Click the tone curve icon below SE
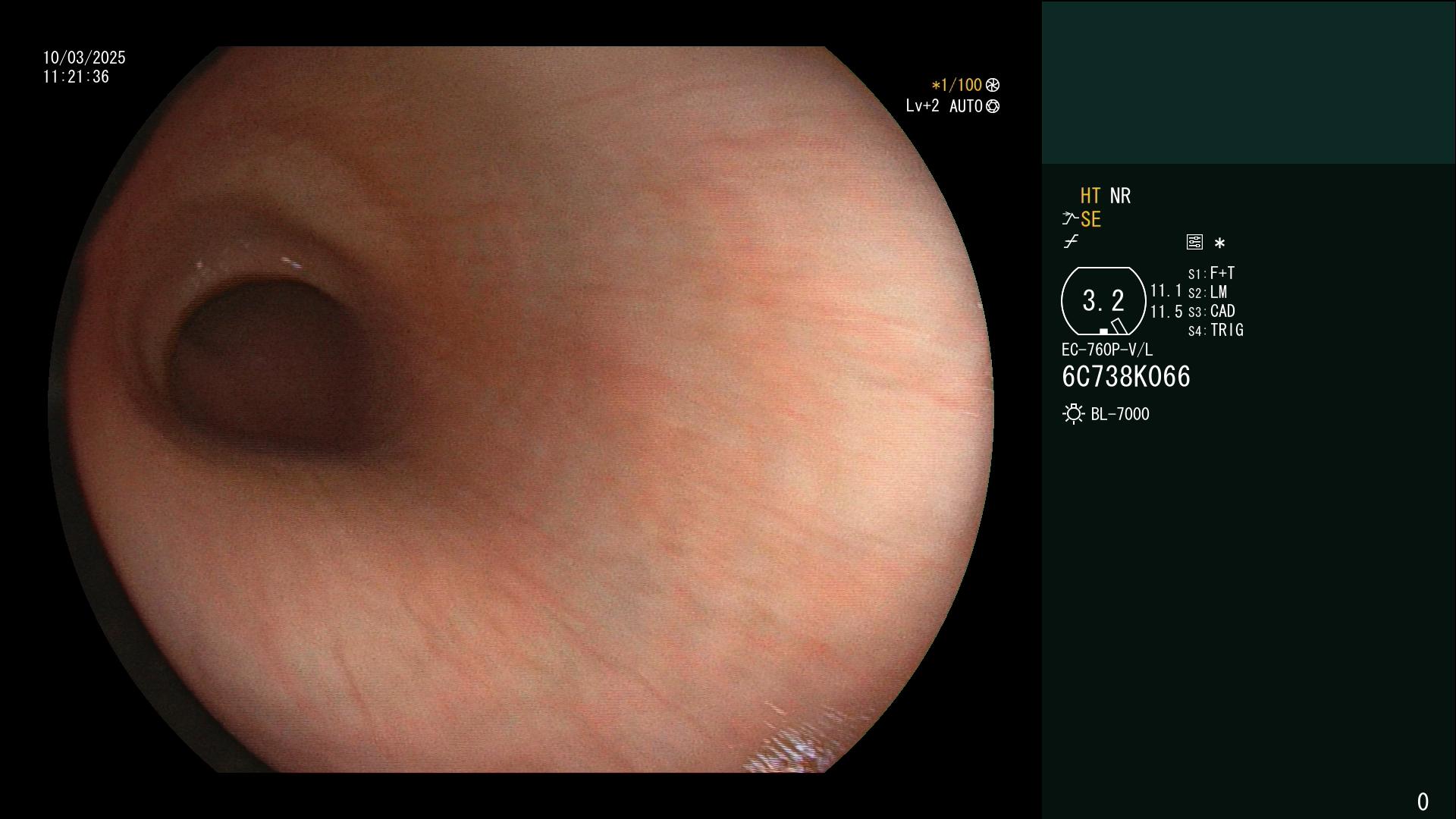1456x819 pixels. [1071, 242]
